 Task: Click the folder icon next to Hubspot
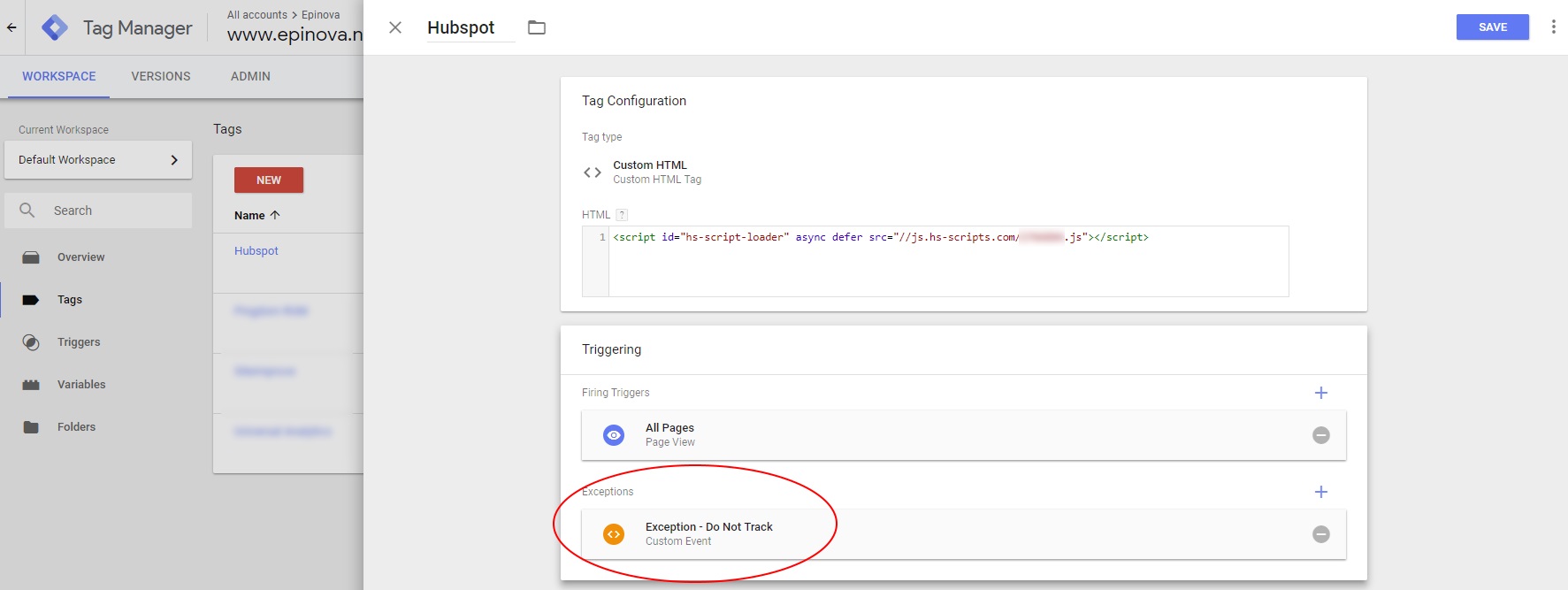click(x=537, y=27)
